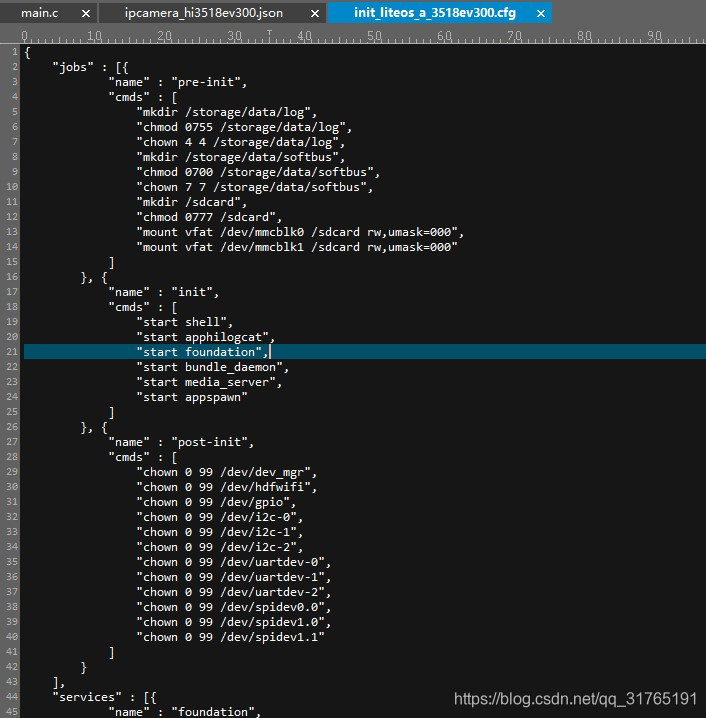Viewport: 706px width, 718px height.
Task: Click the "start appspawn" line
Action: 192,397
